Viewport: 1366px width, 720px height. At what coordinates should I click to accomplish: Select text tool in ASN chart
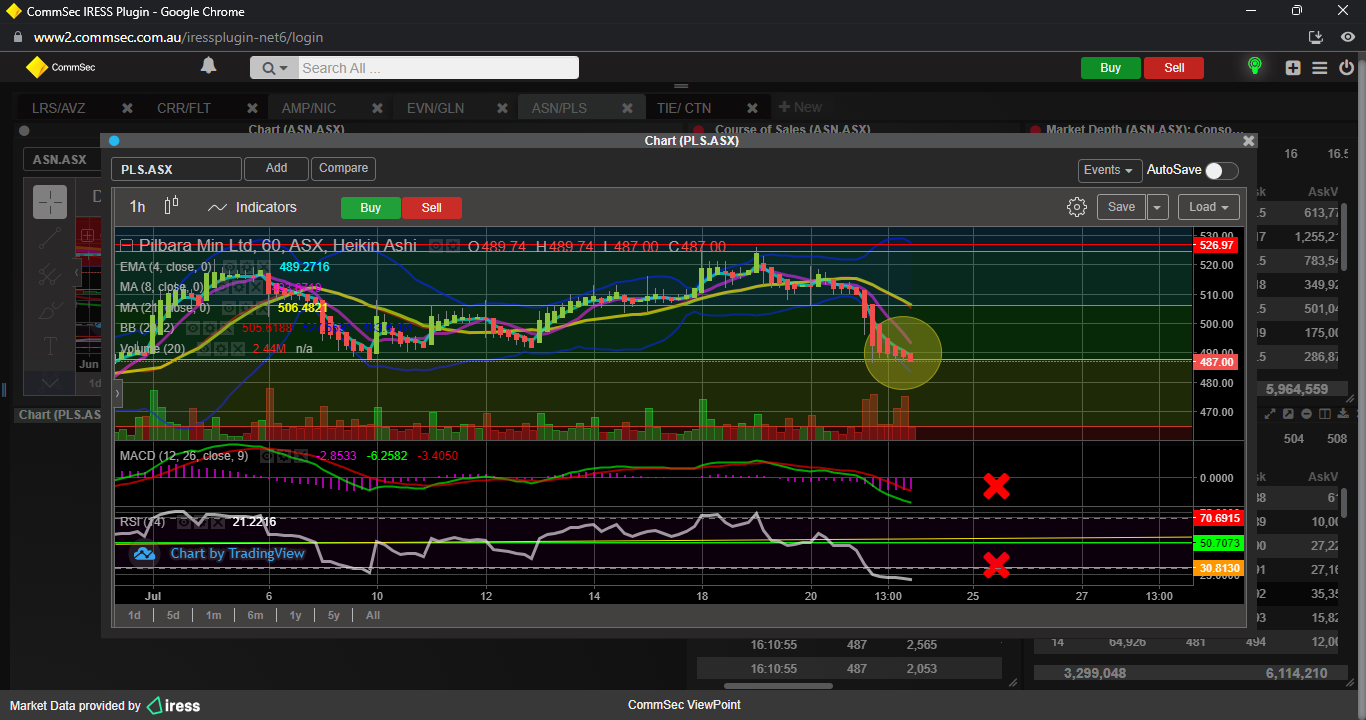point(50,347)
